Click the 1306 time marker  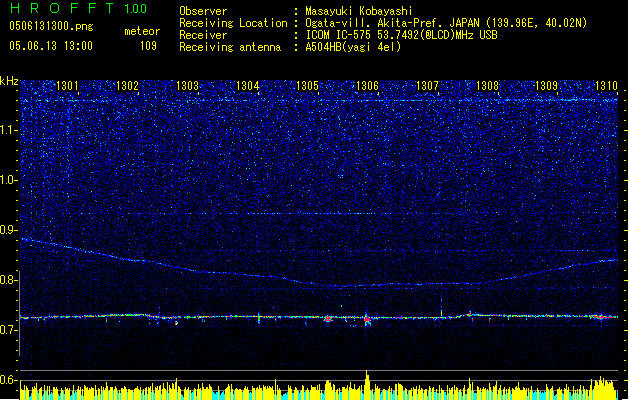(x=368, y=87)
